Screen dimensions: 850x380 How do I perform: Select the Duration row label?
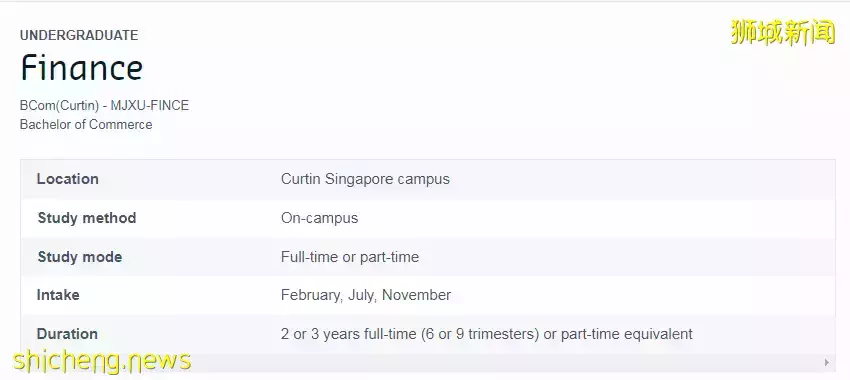67,333
